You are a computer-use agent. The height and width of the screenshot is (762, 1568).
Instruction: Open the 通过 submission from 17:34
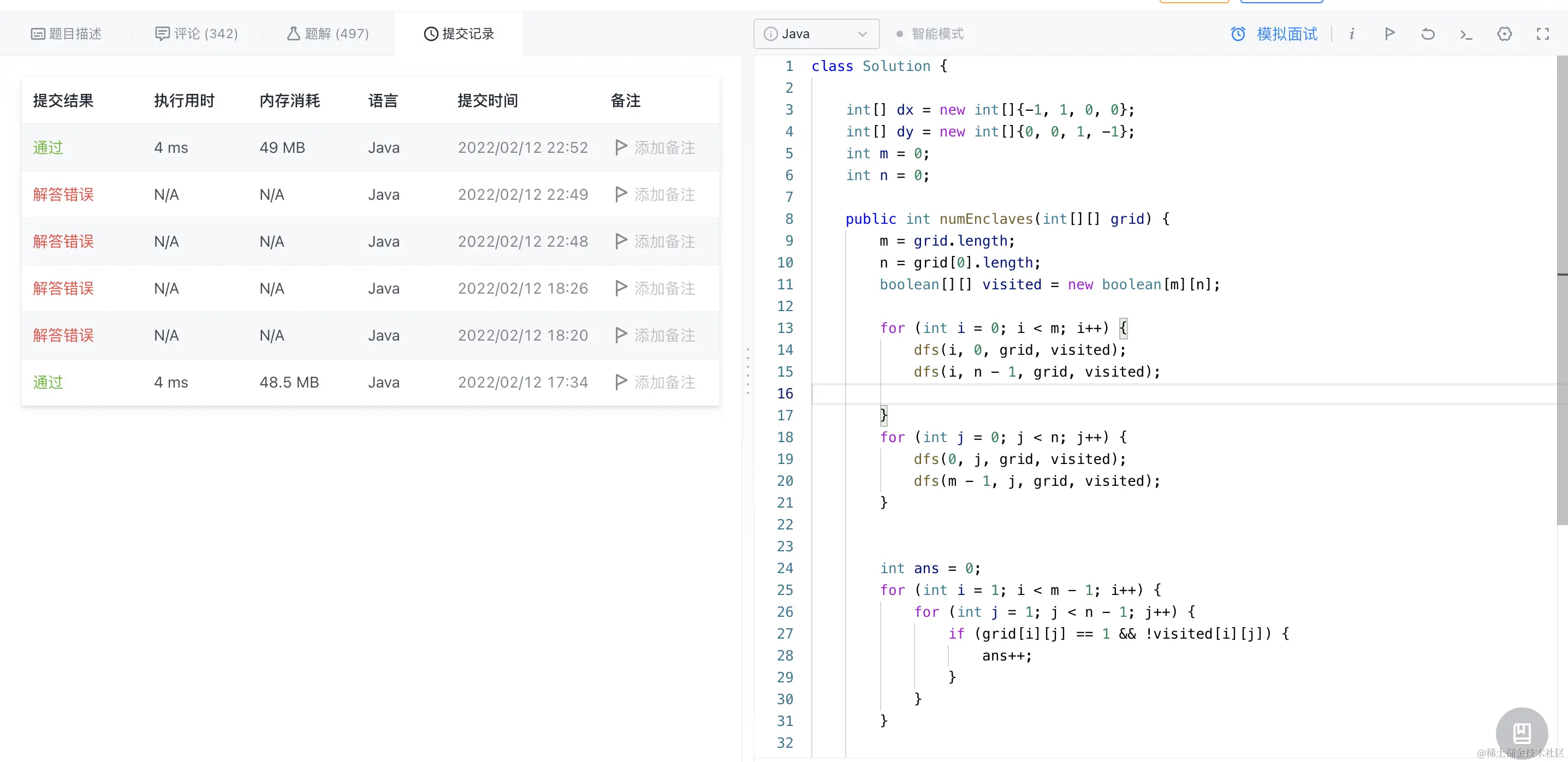48,382
